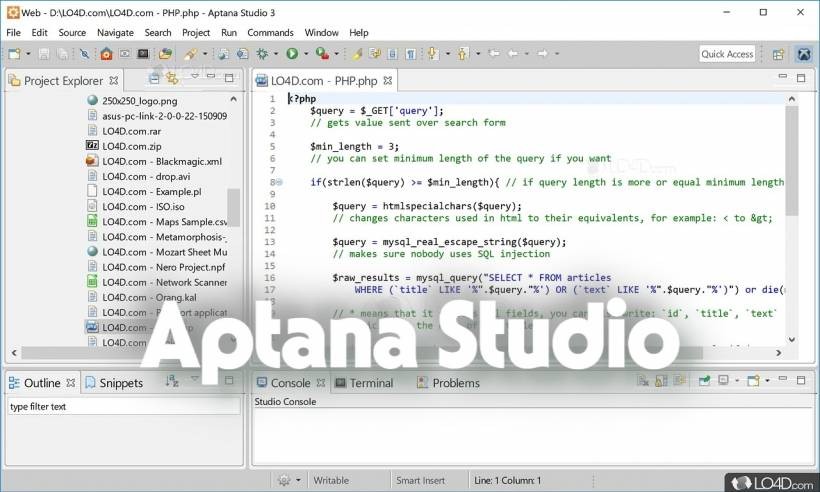820x492 pixels.
Task: Click the Open Console icon
Action: 753,381
